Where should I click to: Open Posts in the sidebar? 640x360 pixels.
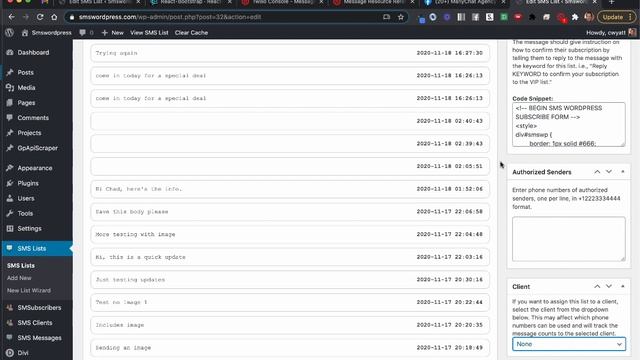click(25, 73)
